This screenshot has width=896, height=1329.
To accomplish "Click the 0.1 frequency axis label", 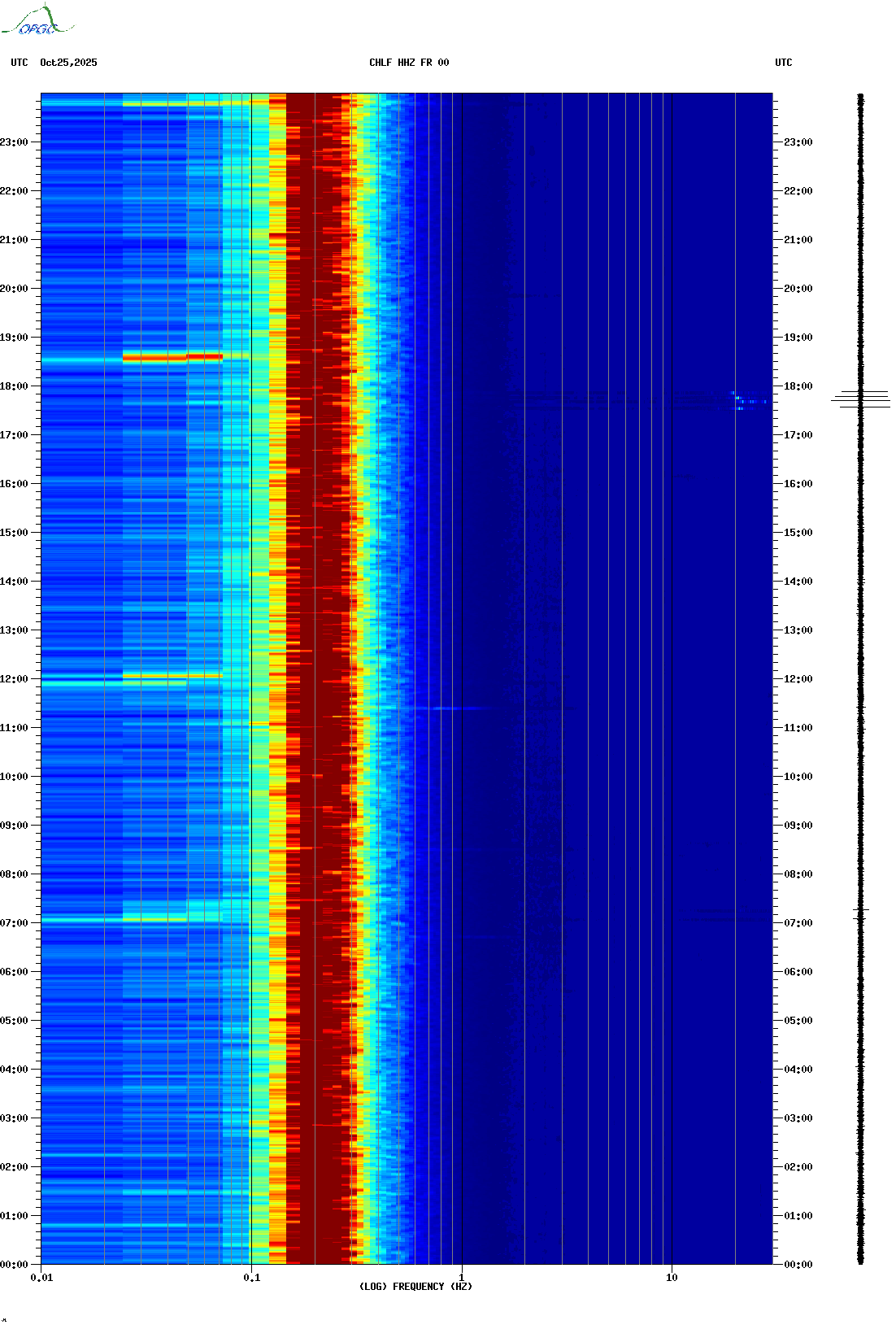I will [251, 1278].
